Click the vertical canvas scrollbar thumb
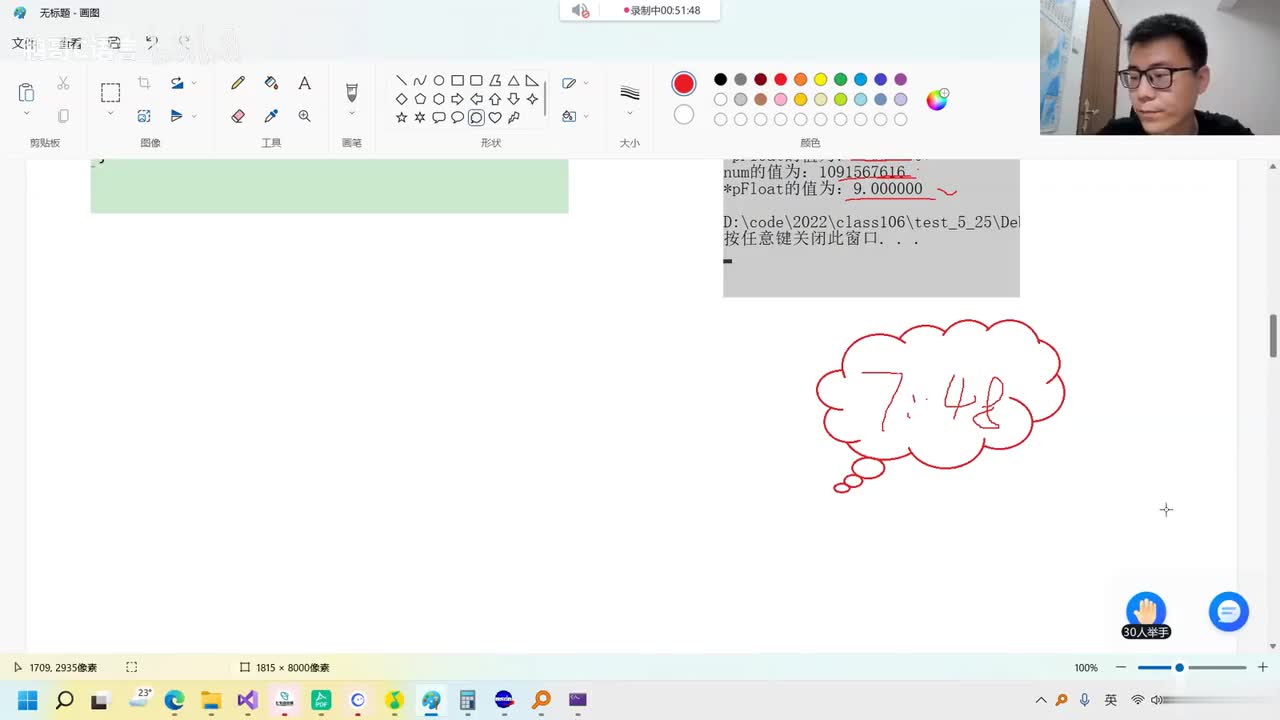The image size is (1280, 720). click(x=1273, y=335)
